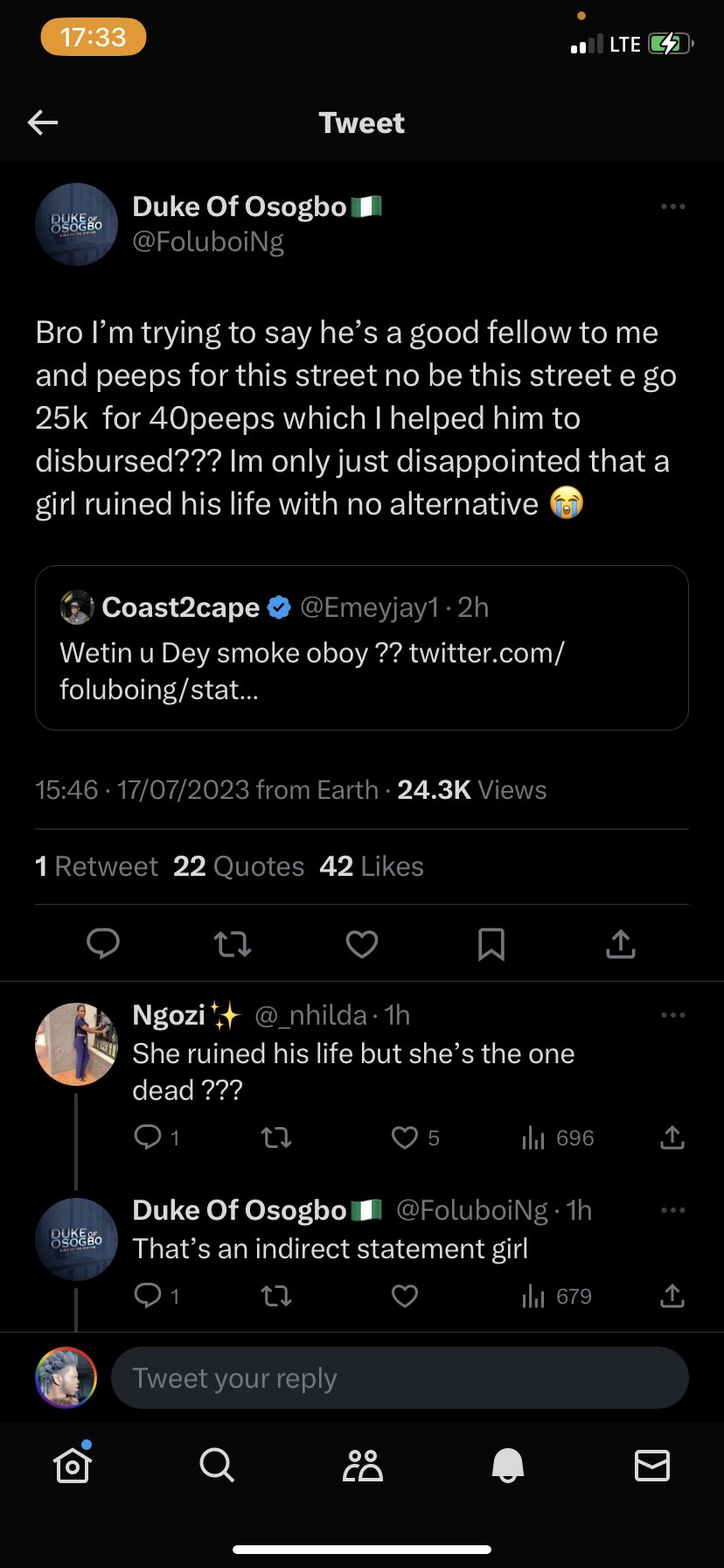This screenshot has height=1568, width=724.
Task: Tap the Tweet your reply field
Action: [x=399, y=1378]
